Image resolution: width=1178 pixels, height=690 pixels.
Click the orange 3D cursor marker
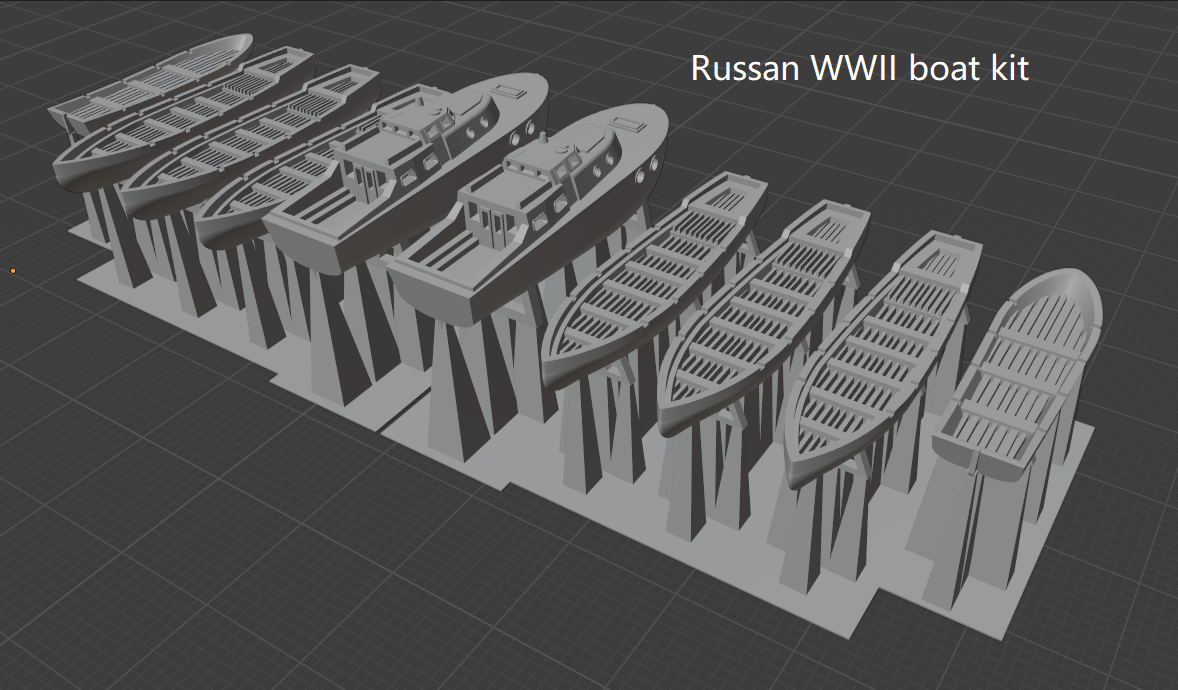coord(12,270)
